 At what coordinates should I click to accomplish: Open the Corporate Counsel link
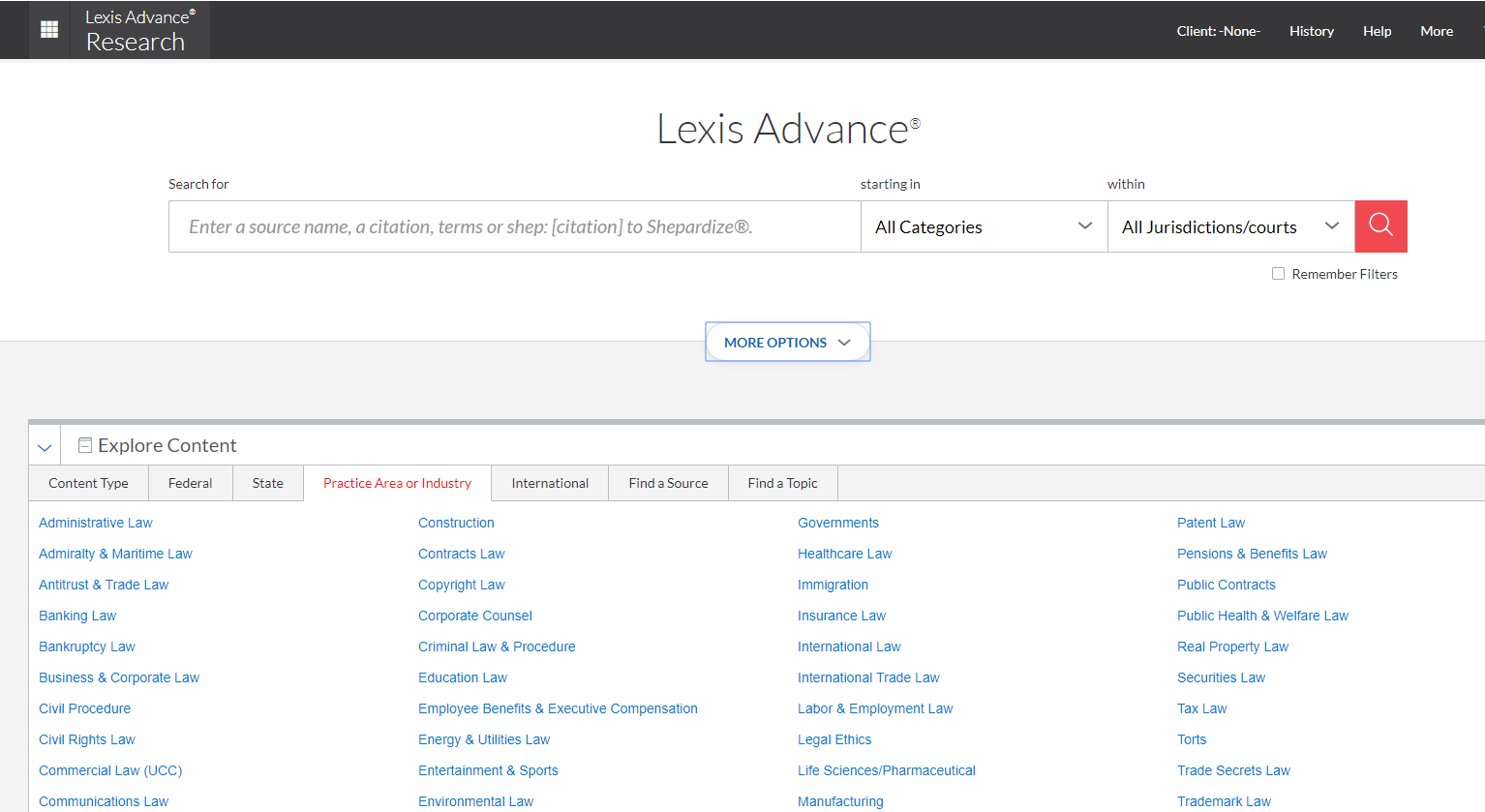(475, 616)
